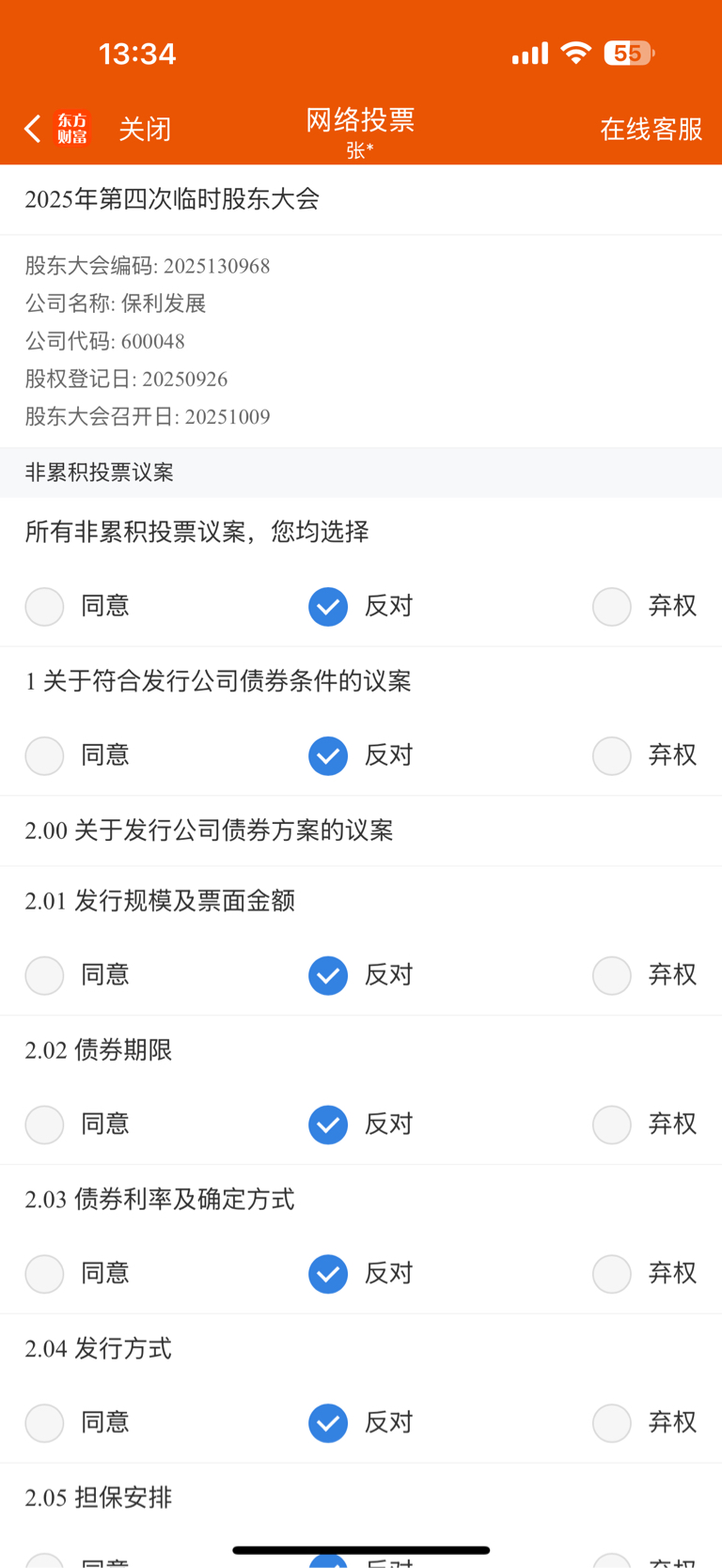Viewport: 722px width, 1568px height.
Task: Tap the battery indicator icon
Action: (629, 53)
